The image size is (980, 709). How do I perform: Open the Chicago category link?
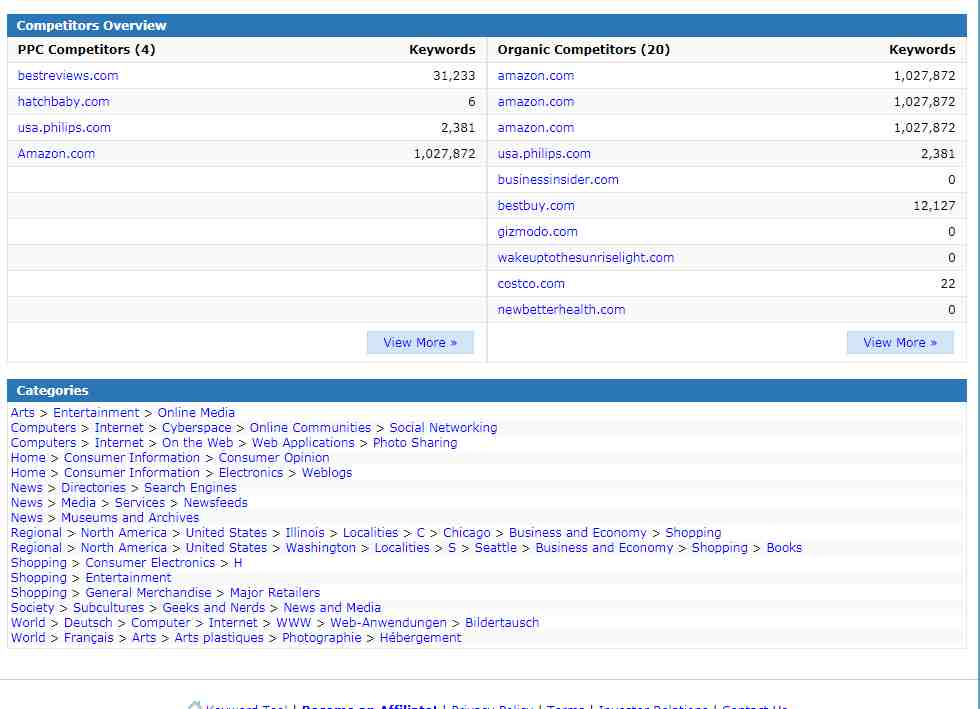[x=467, y=533]
